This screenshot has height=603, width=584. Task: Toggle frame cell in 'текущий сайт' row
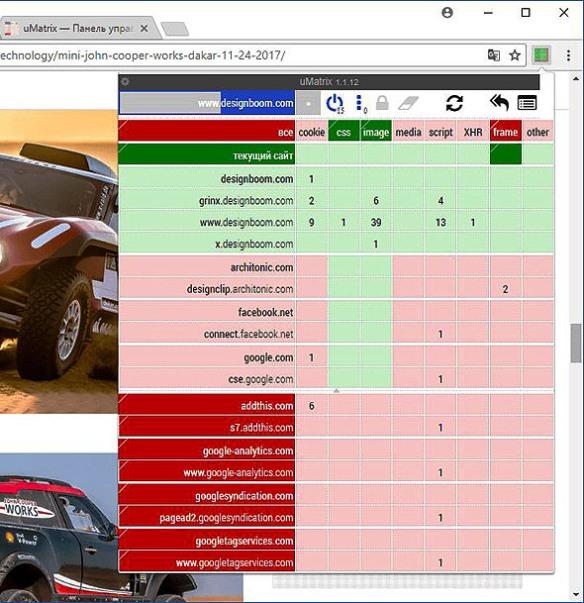[505, 155]
